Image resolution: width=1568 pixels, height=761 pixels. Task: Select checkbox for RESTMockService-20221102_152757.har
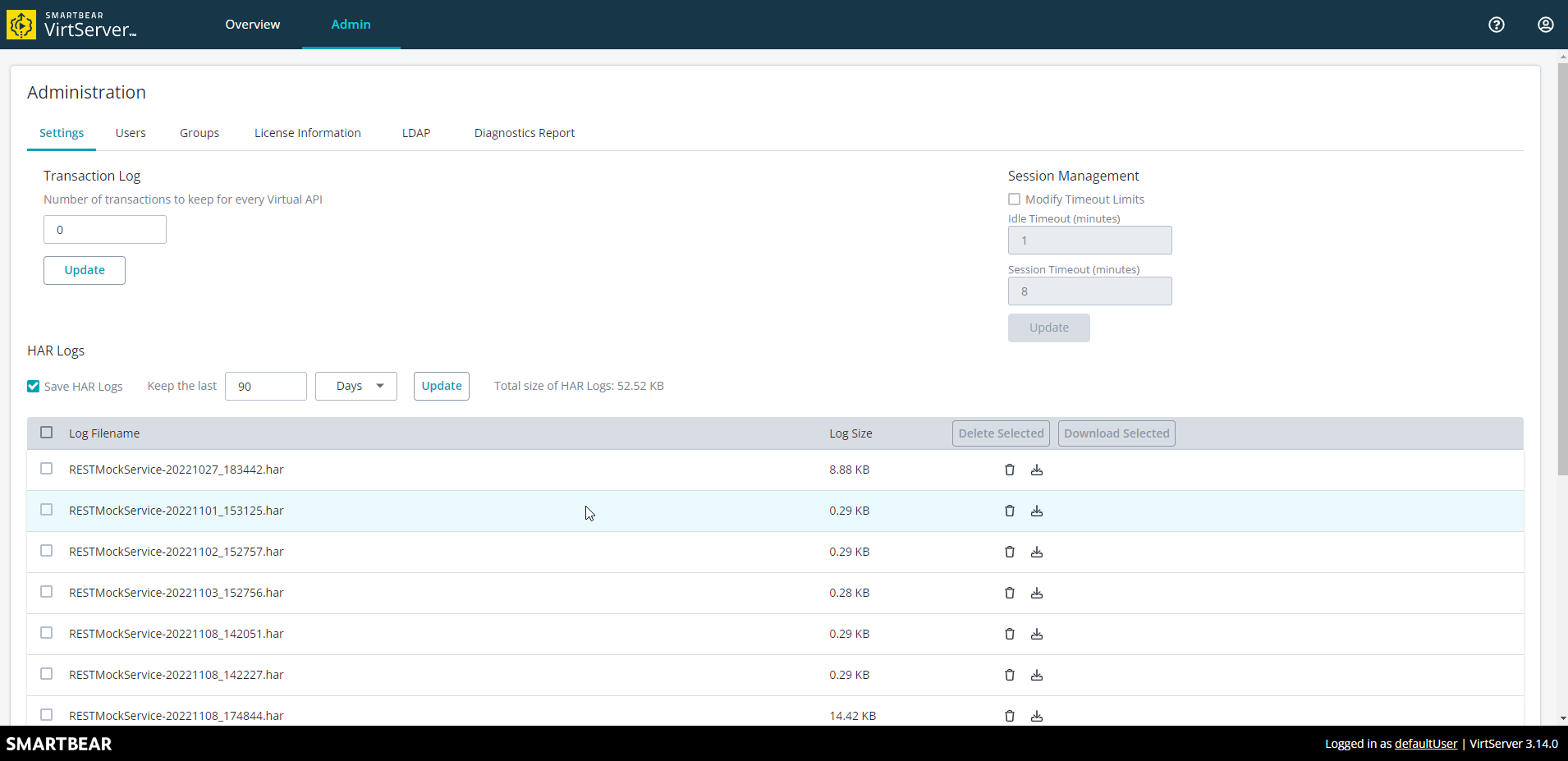point(46,551)
